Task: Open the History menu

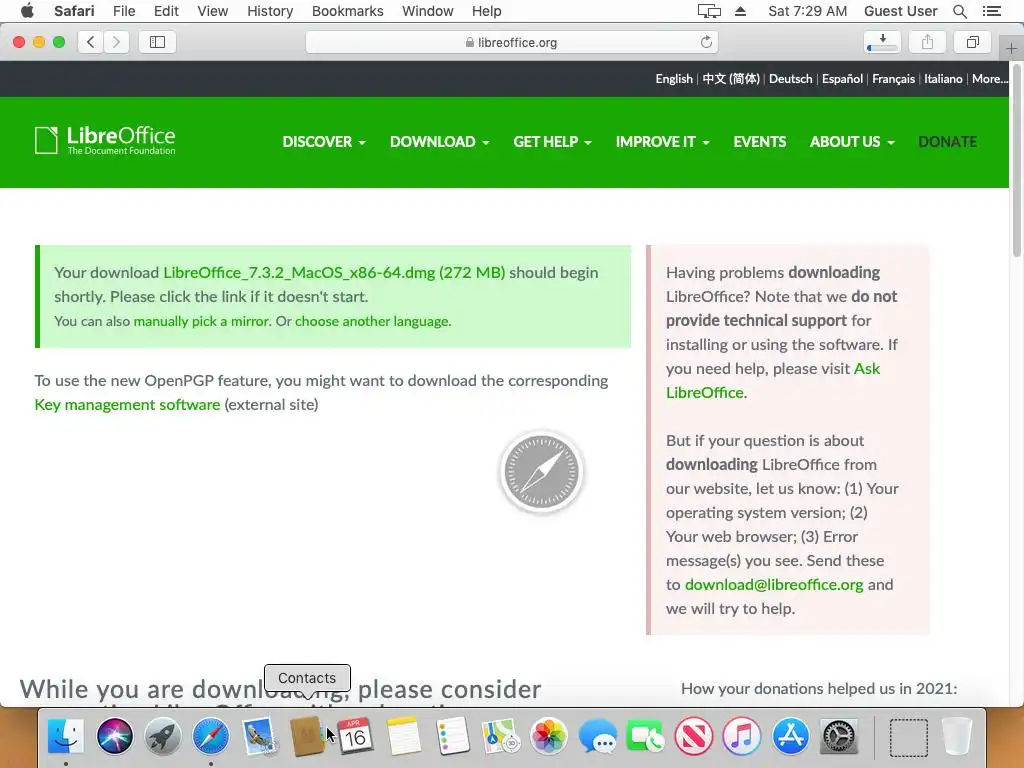Action: click(270, 11)
